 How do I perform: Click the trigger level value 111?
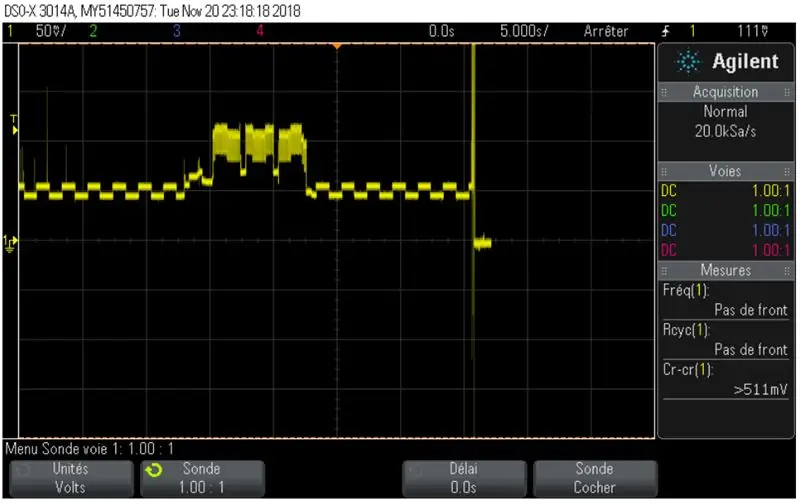(753, 31)
